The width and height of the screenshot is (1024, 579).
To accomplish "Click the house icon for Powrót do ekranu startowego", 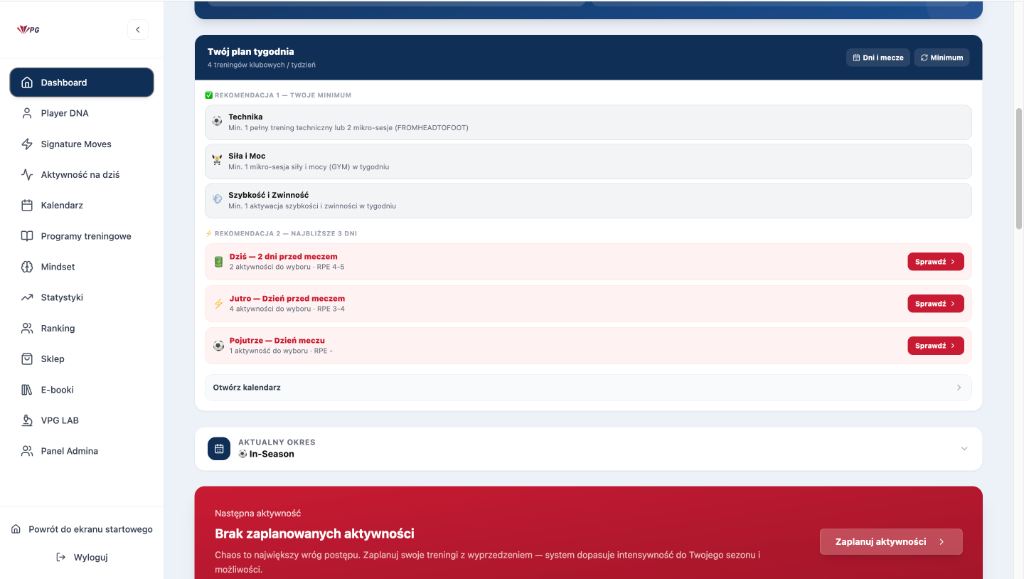I will (16, 529).
